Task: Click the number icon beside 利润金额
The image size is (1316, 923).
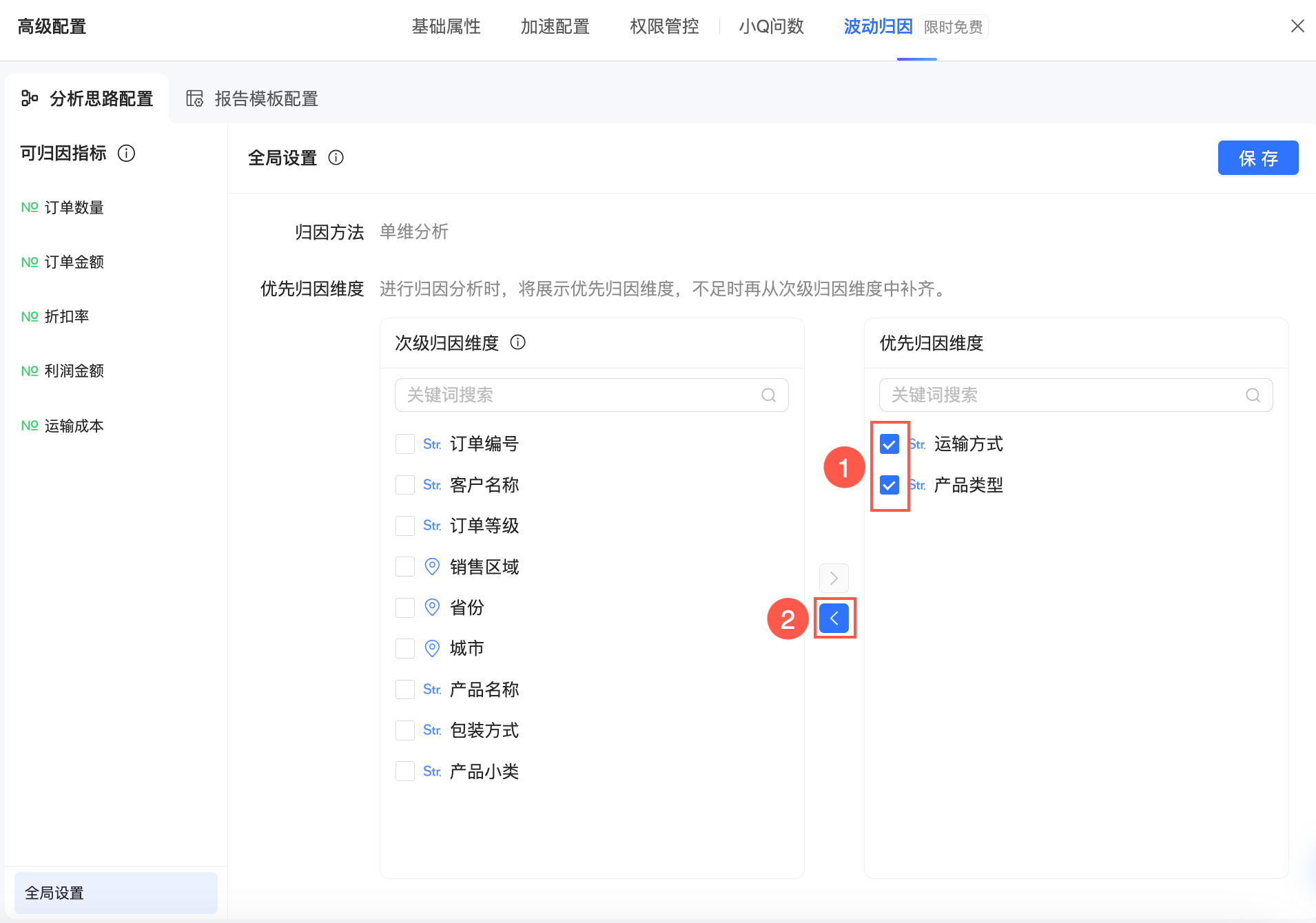Action: pos(30,371)
